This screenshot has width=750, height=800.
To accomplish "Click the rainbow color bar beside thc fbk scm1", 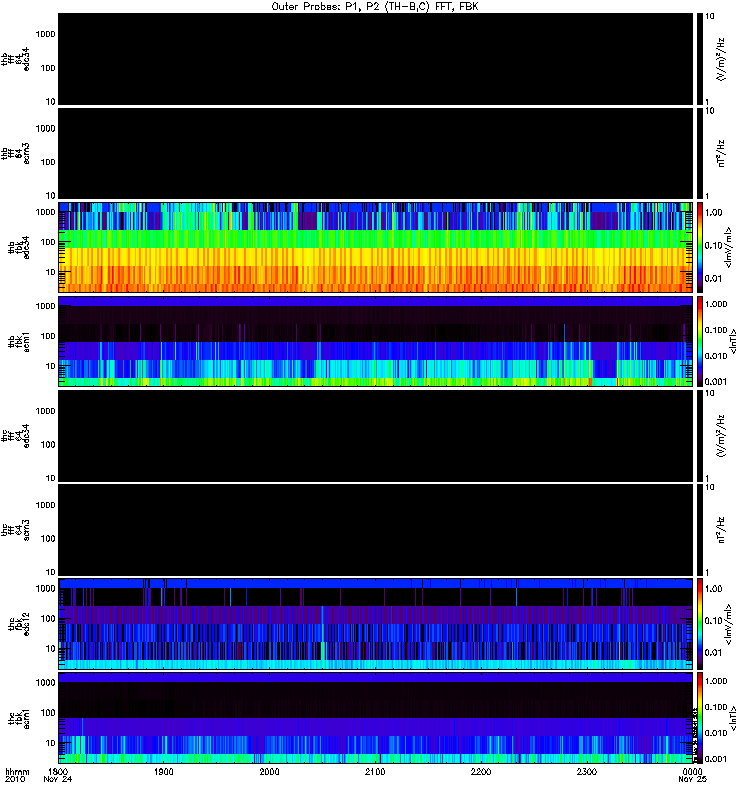I will pos(699,718).
